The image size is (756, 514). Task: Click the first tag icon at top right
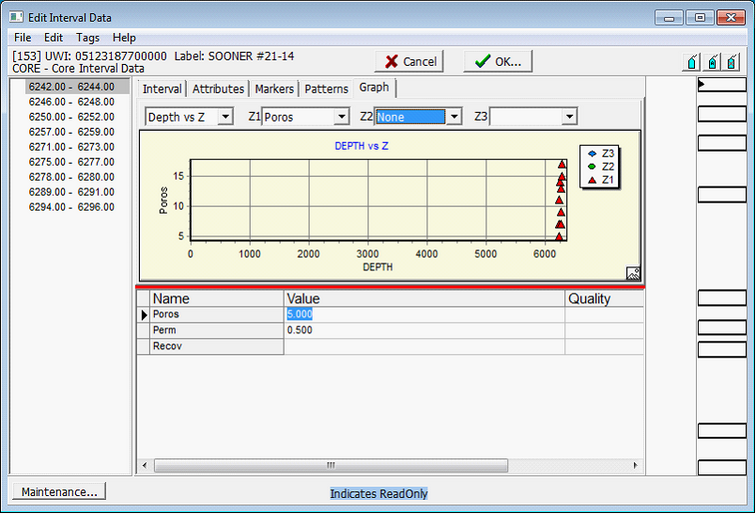(691, 62)
